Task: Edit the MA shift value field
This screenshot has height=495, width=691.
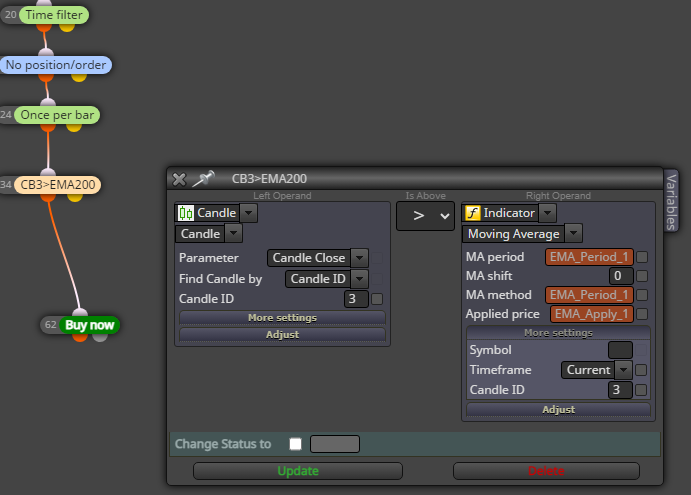Action: click(x=621, y=276)
